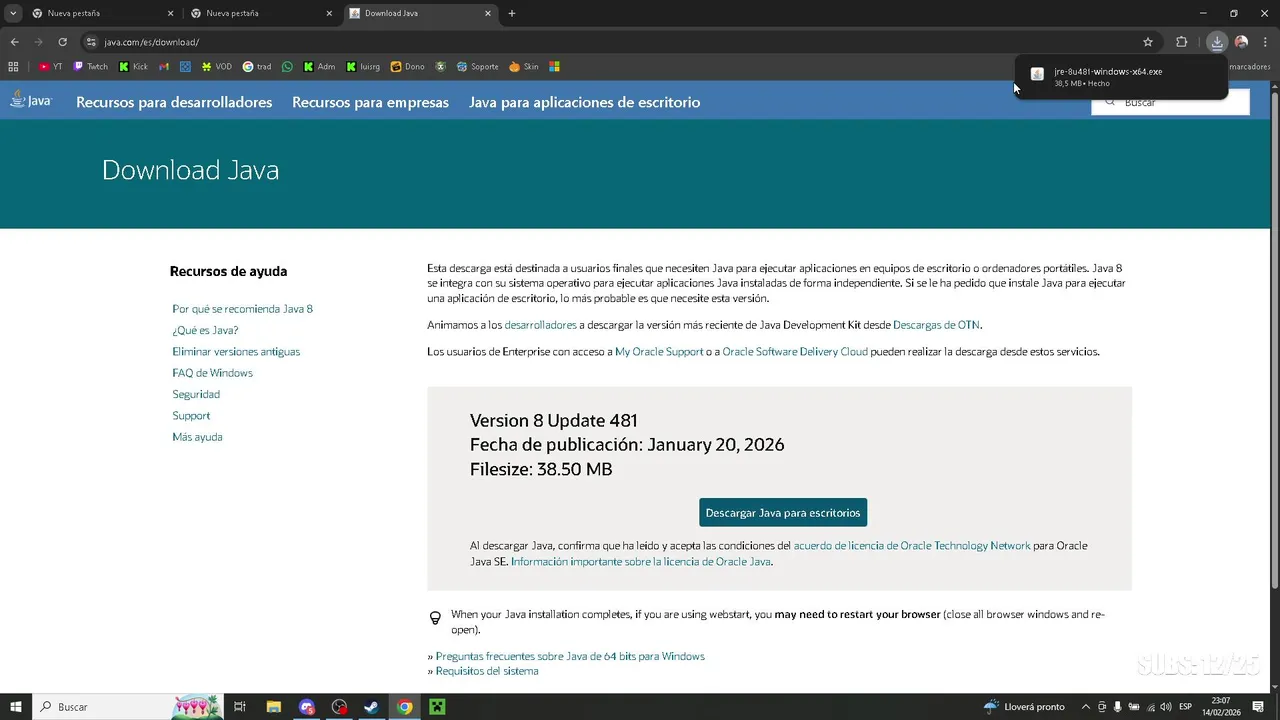This screenshot has height=720, width=1280.
Task: Open the apps grid in bookmarks bar
Action: pyautogui.click(x=13, y=67)
